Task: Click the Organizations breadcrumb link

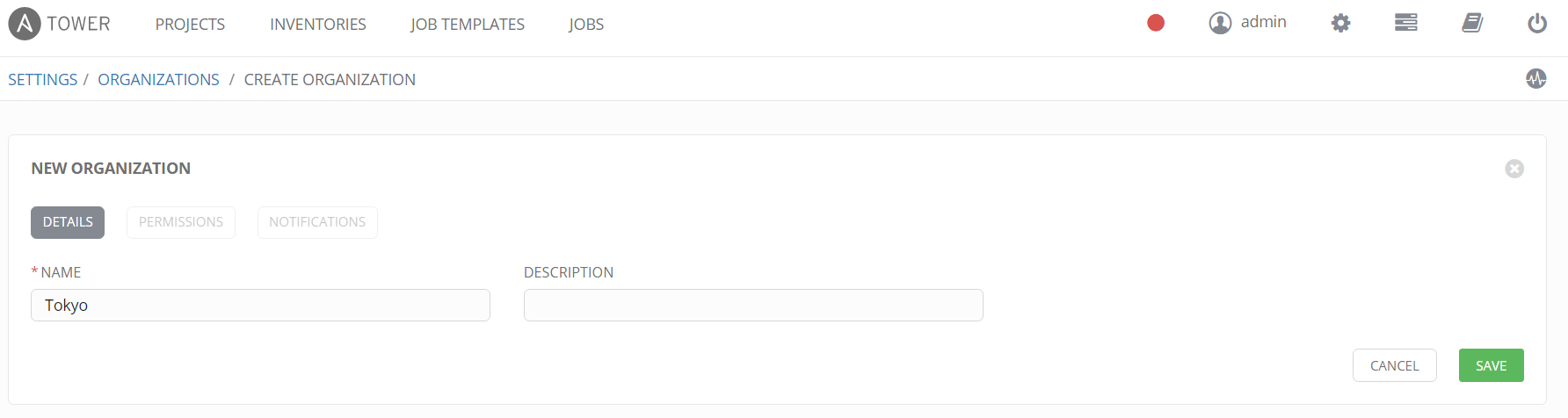Action: tap(159, 80)
